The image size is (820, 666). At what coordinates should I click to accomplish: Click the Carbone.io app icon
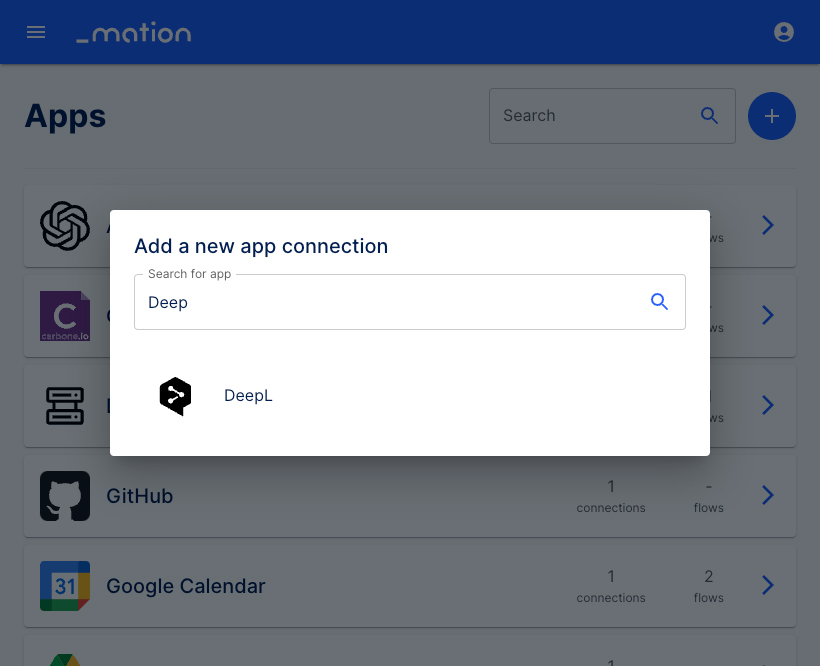click(65, 316)
